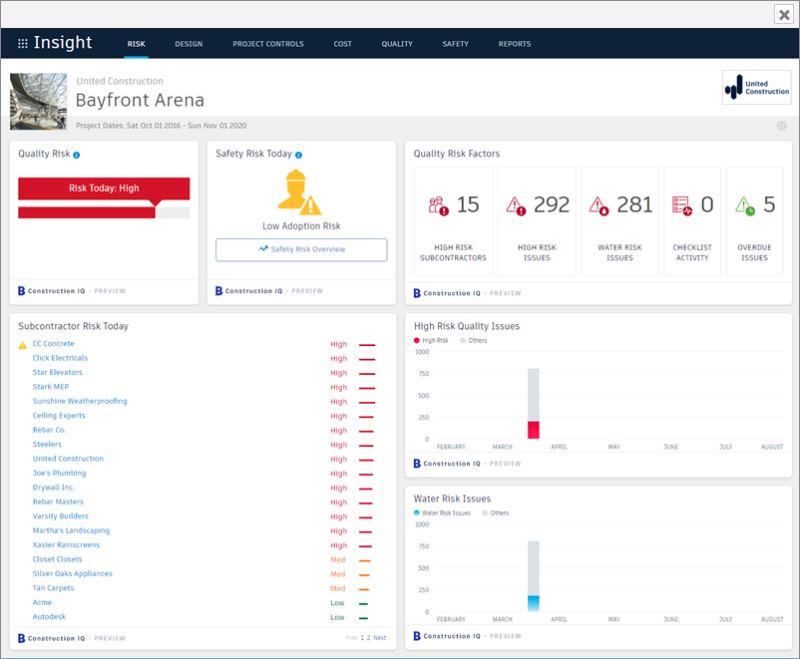
Task: Click the Safety Risk Today info icon
Action: pyautogui.click(x=298, y=155)
